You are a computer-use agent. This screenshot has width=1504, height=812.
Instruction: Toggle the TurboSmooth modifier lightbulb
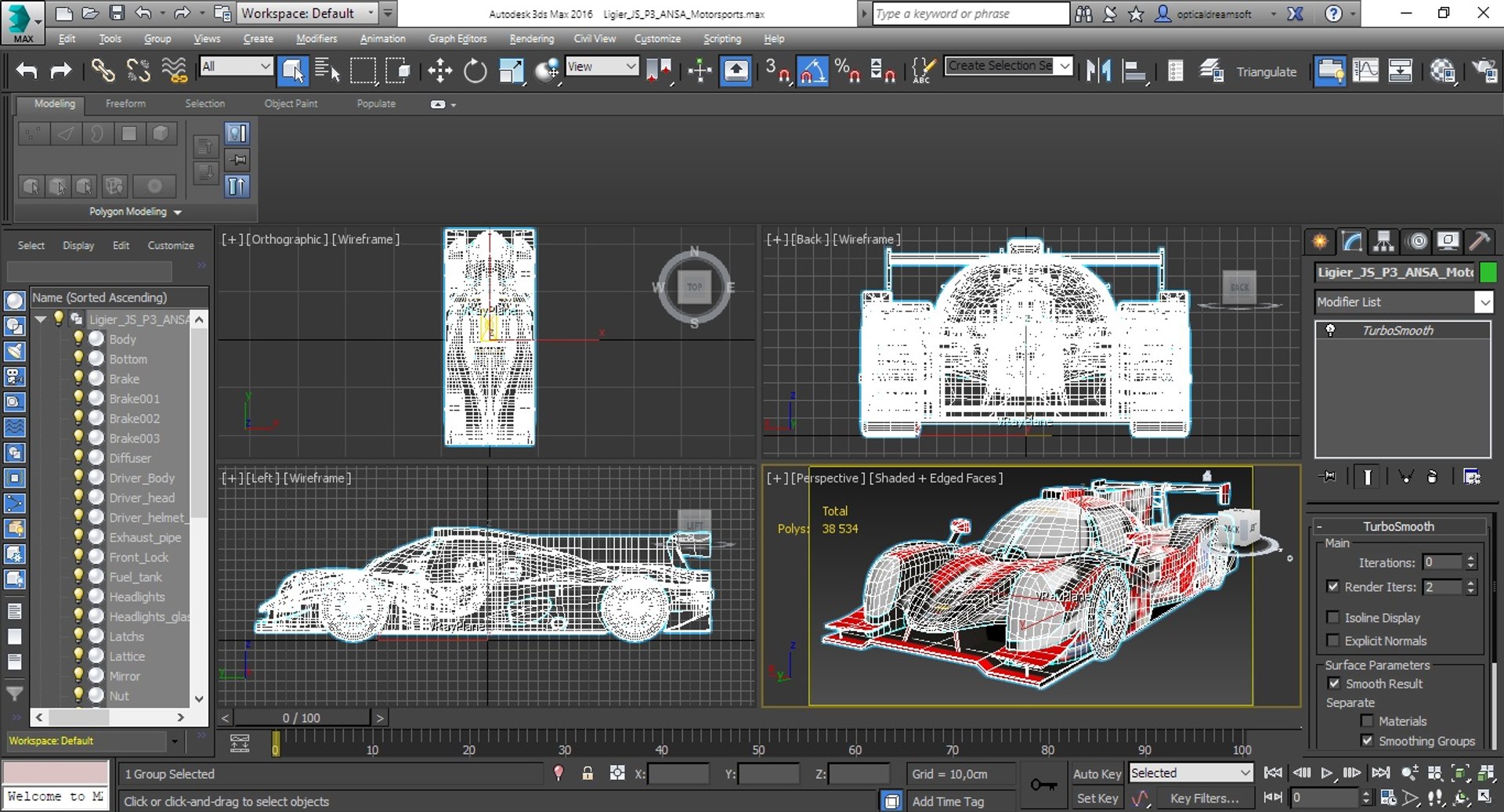tap(1330, 330)
